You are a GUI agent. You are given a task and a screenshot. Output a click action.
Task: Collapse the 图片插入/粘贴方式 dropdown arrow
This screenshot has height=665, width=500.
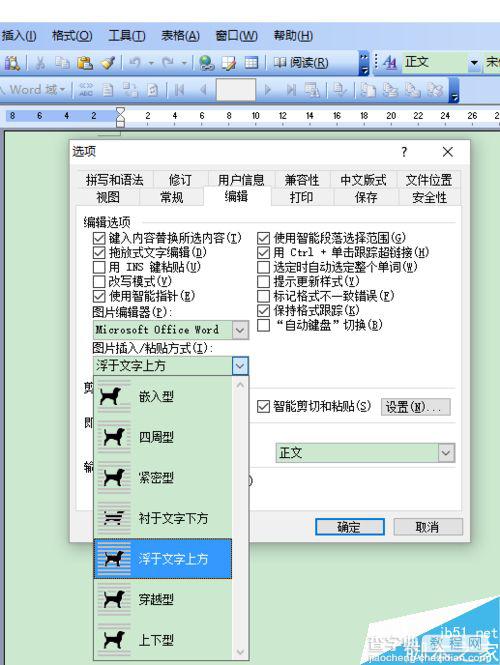click(240, 366)
